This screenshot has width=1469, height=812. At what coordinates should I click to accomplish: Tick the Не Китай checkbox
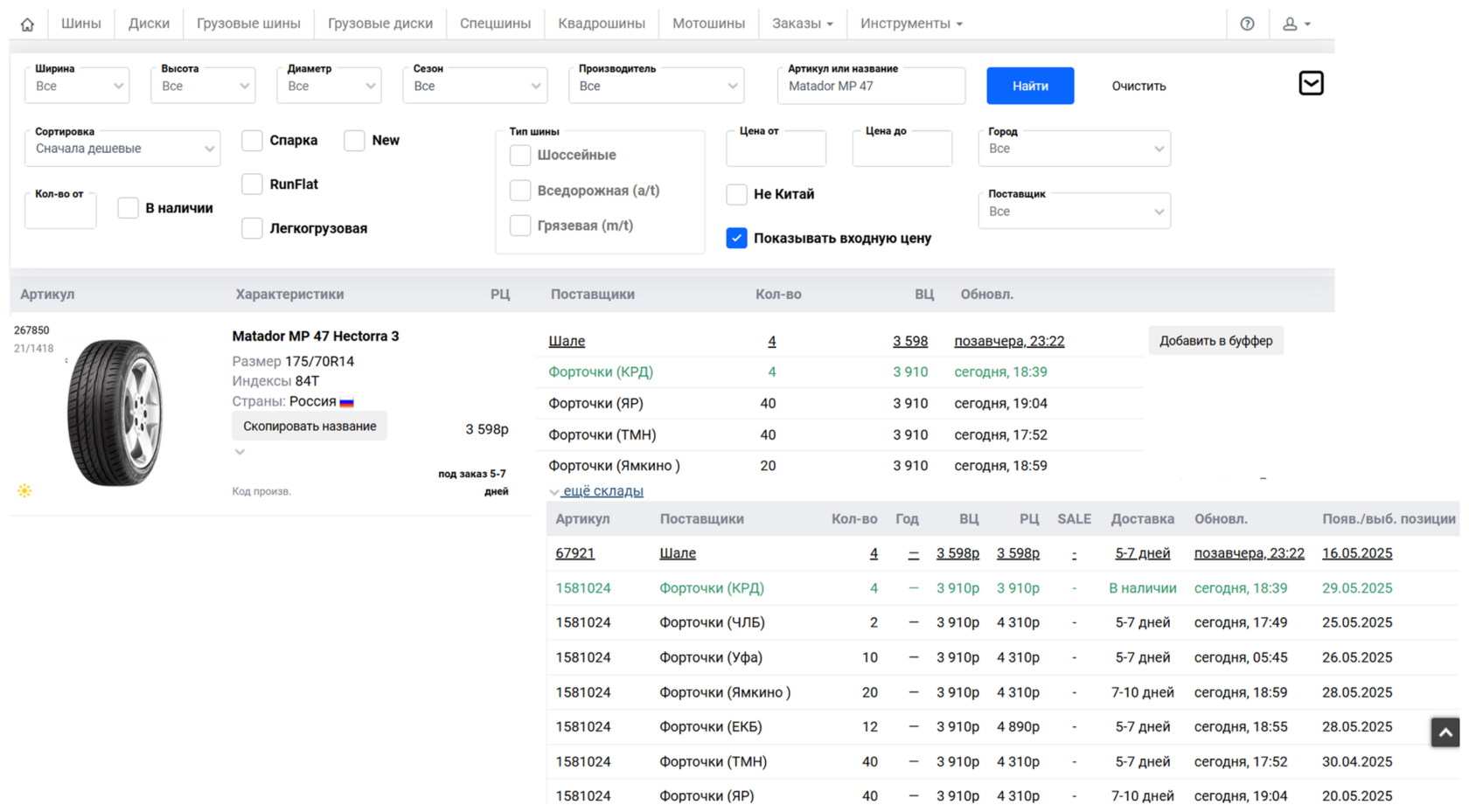[736, 194]
